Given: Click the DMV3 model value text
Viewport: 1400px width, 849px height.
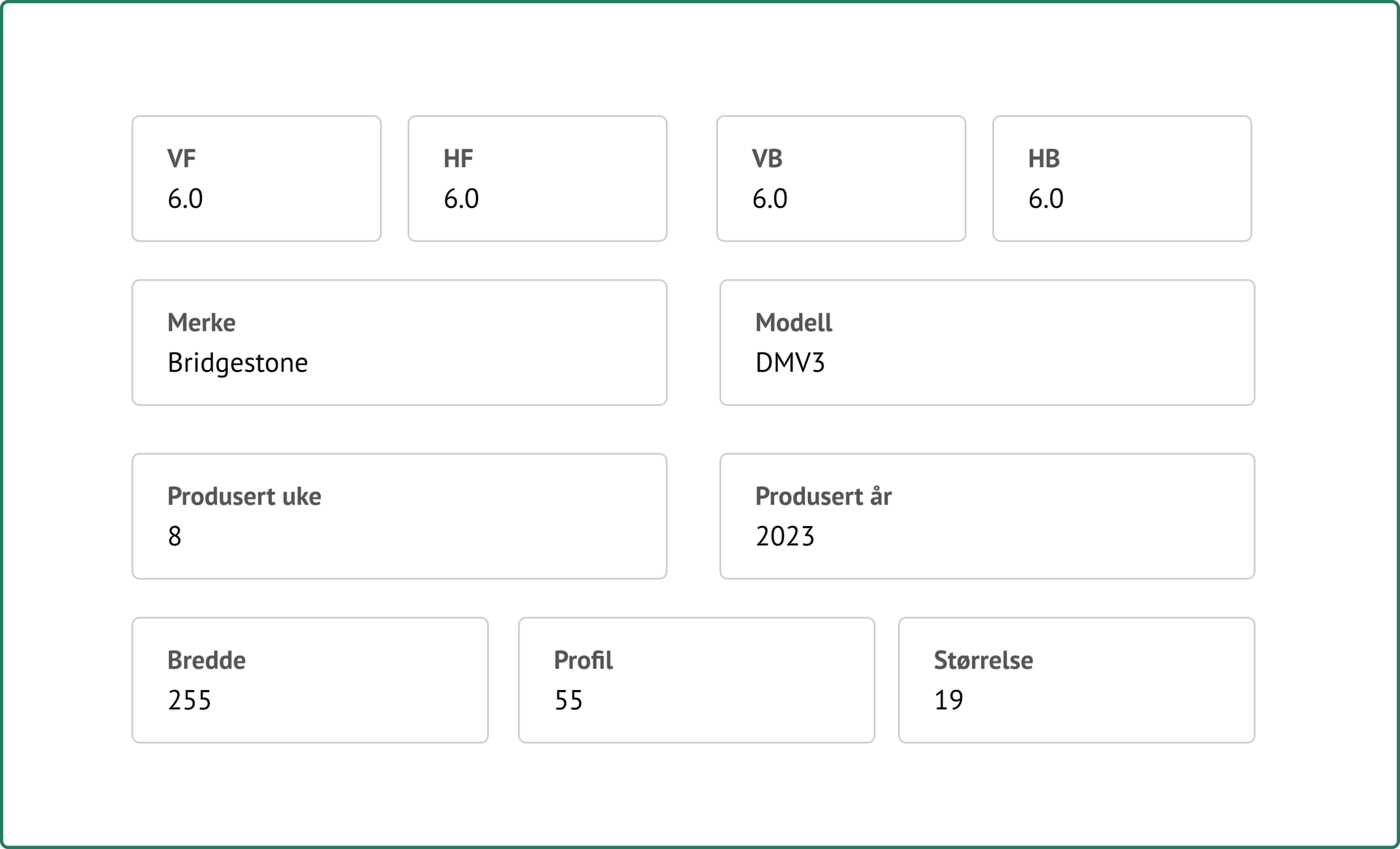Looking at the screenshot, I should (790, 363).
